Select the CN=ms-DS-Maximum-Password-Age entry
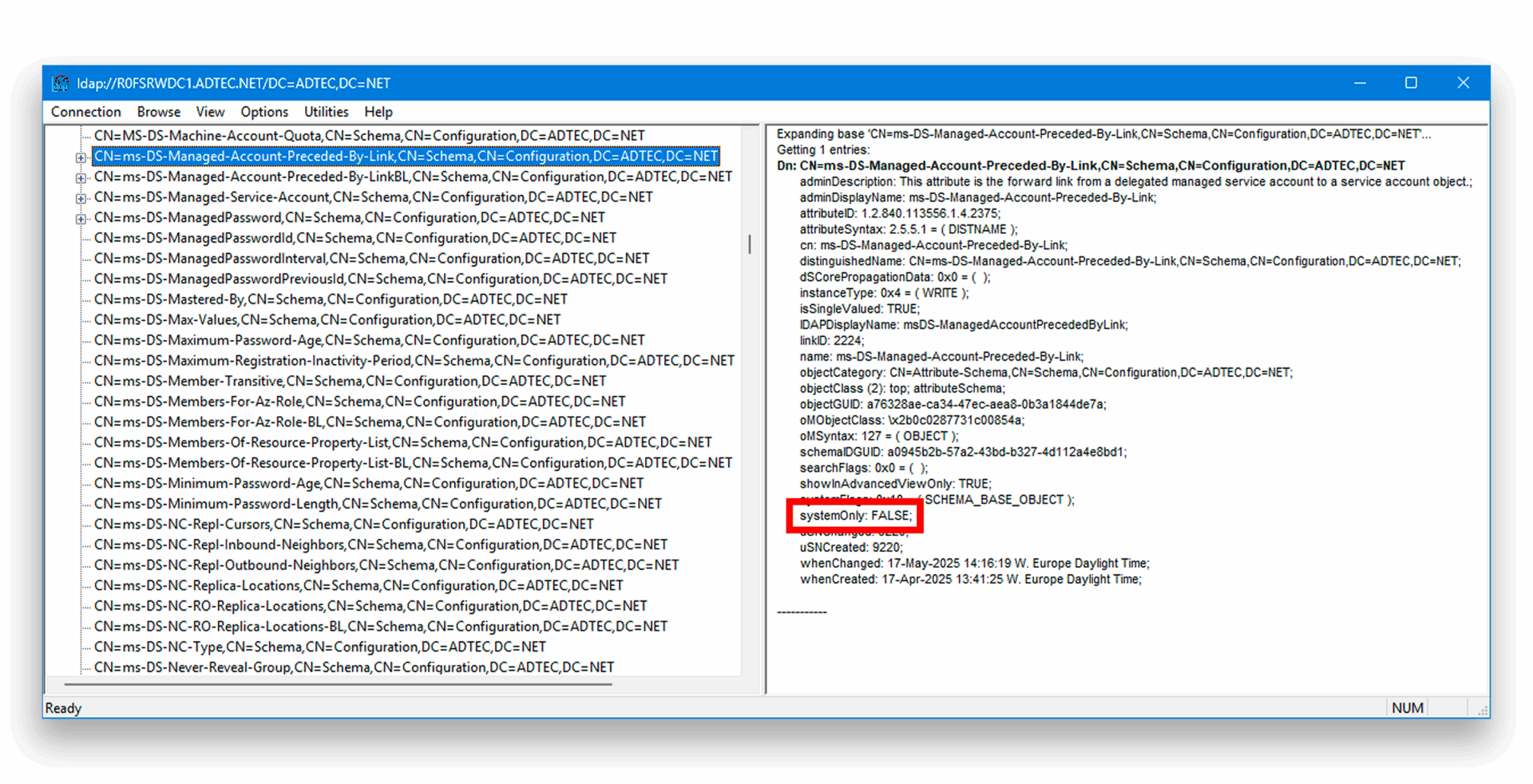This screenshot has height=784, width=1533. coord(370,339)
